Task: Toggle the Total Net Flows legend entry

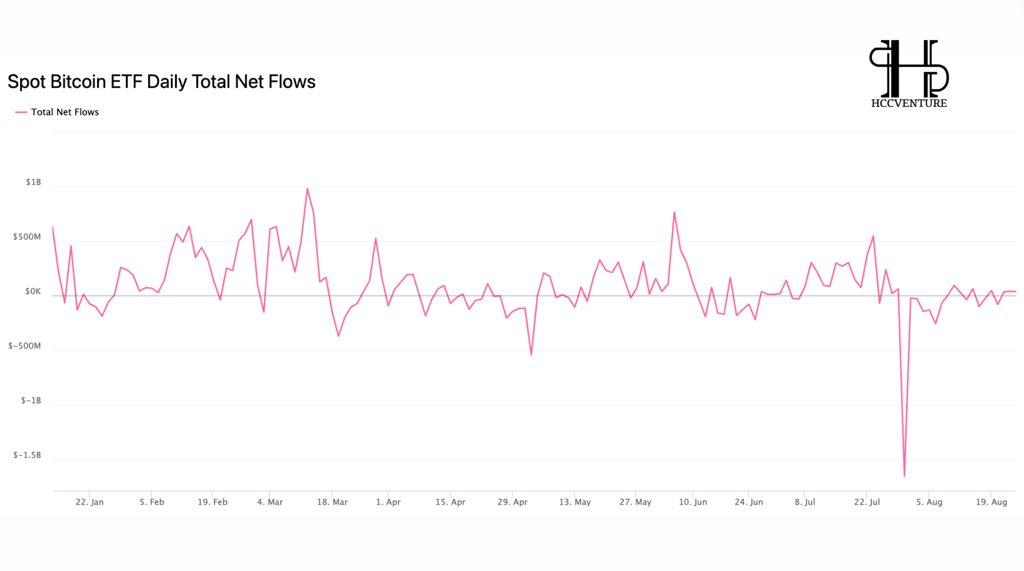Action: click(57, 112)
